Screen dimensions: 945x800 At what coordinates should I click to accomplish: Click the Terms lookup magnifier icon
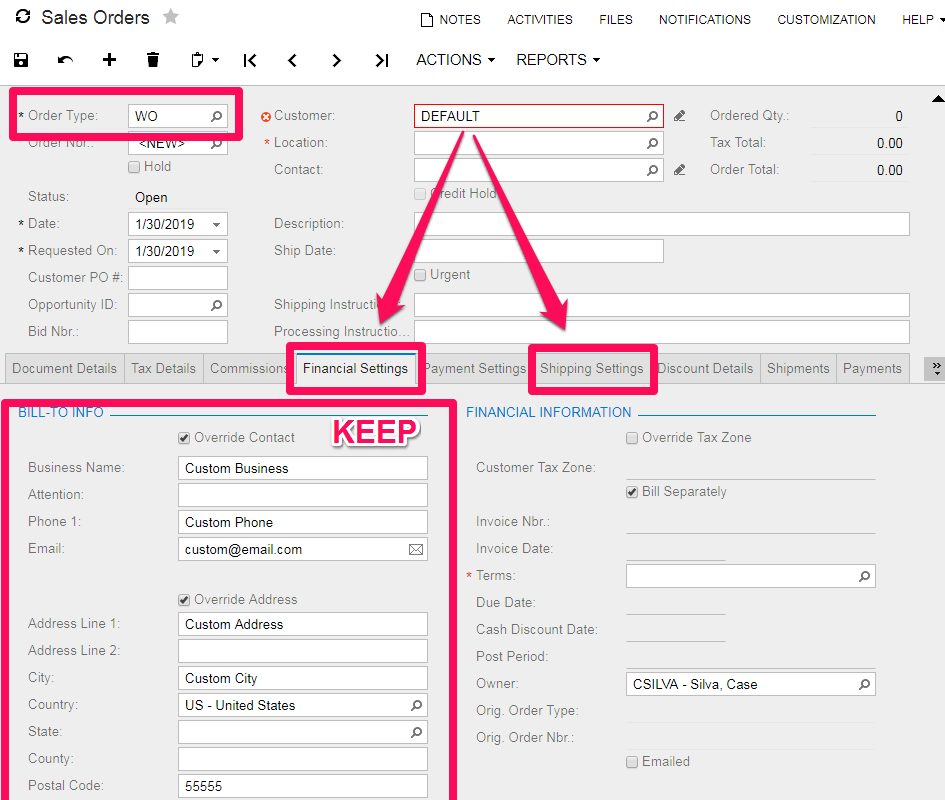[x=864, y=576]
